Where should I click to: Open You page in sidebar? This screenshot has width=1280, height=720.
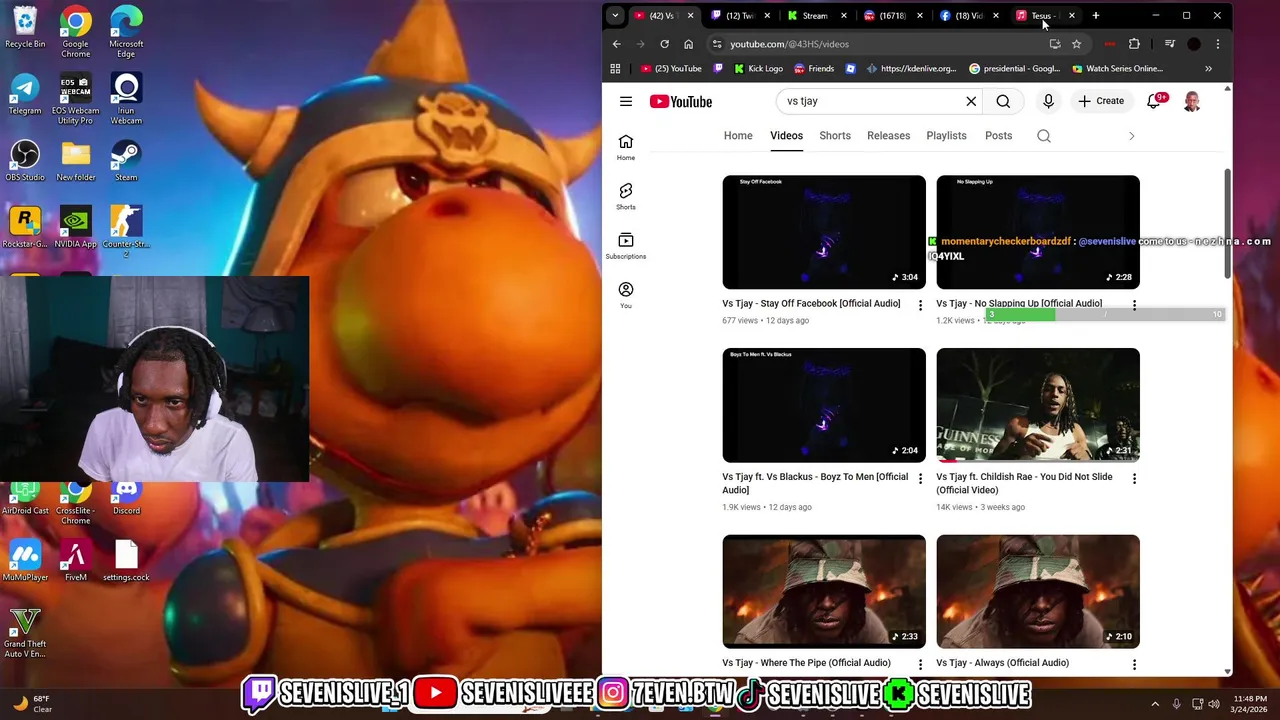[626, 295]
